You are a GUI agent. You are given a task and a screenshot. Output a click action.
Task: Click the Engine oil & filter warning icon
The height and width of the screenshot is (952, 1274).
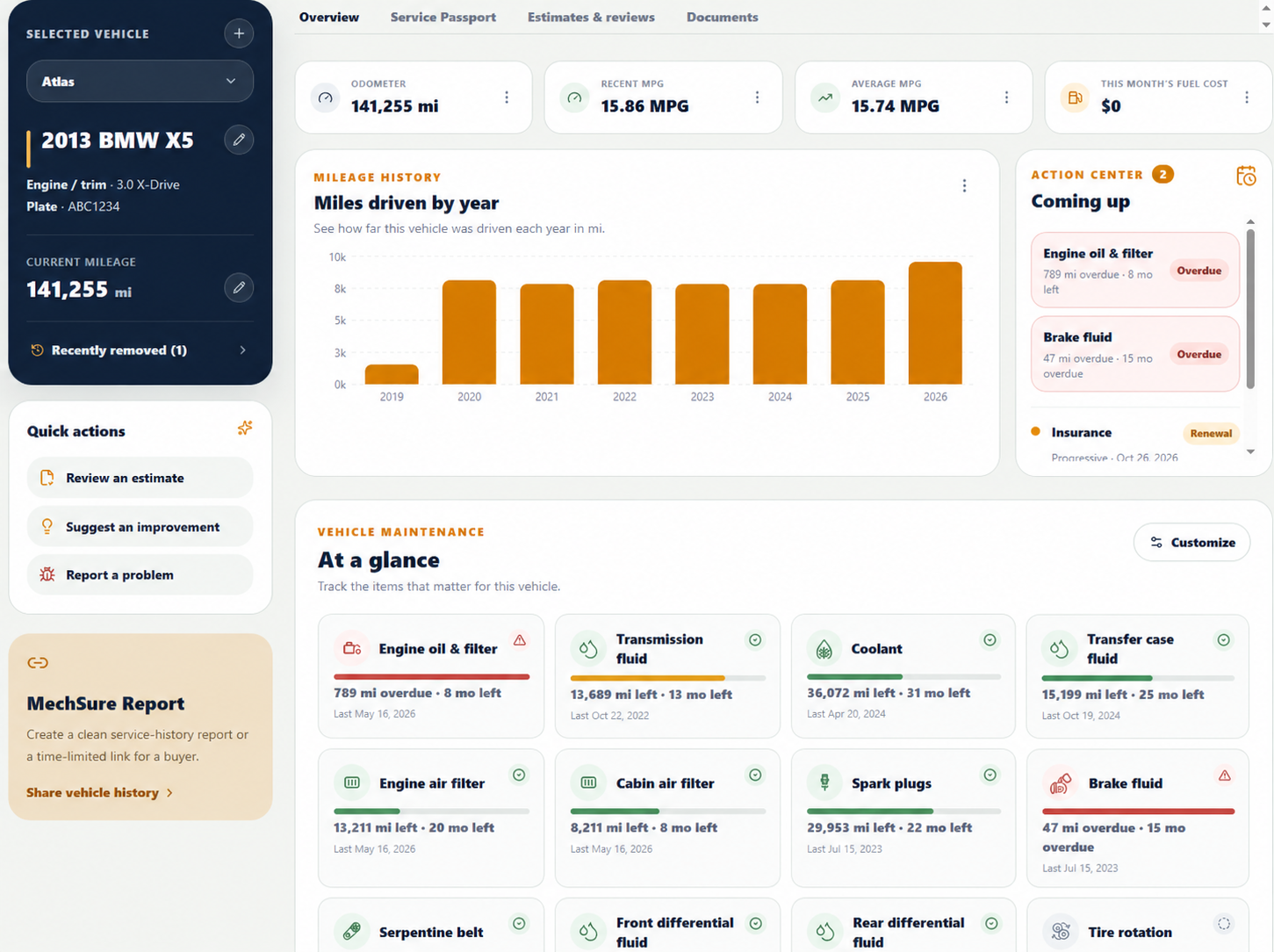(520, 640)
